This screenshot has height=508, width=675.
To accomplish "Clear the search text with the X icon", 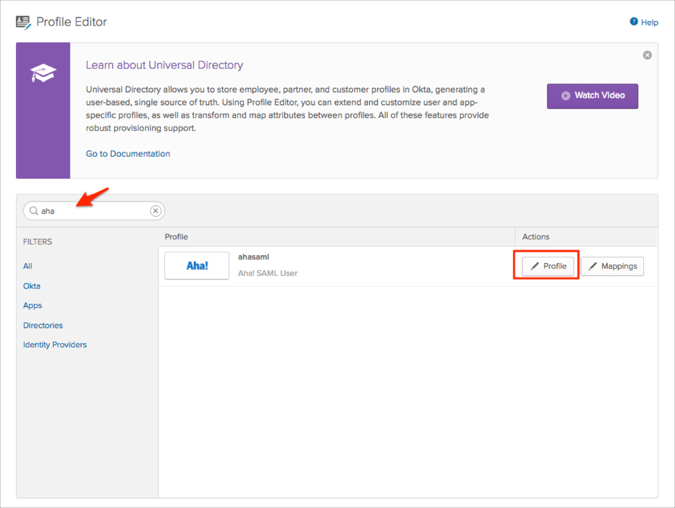I will 155,211.
